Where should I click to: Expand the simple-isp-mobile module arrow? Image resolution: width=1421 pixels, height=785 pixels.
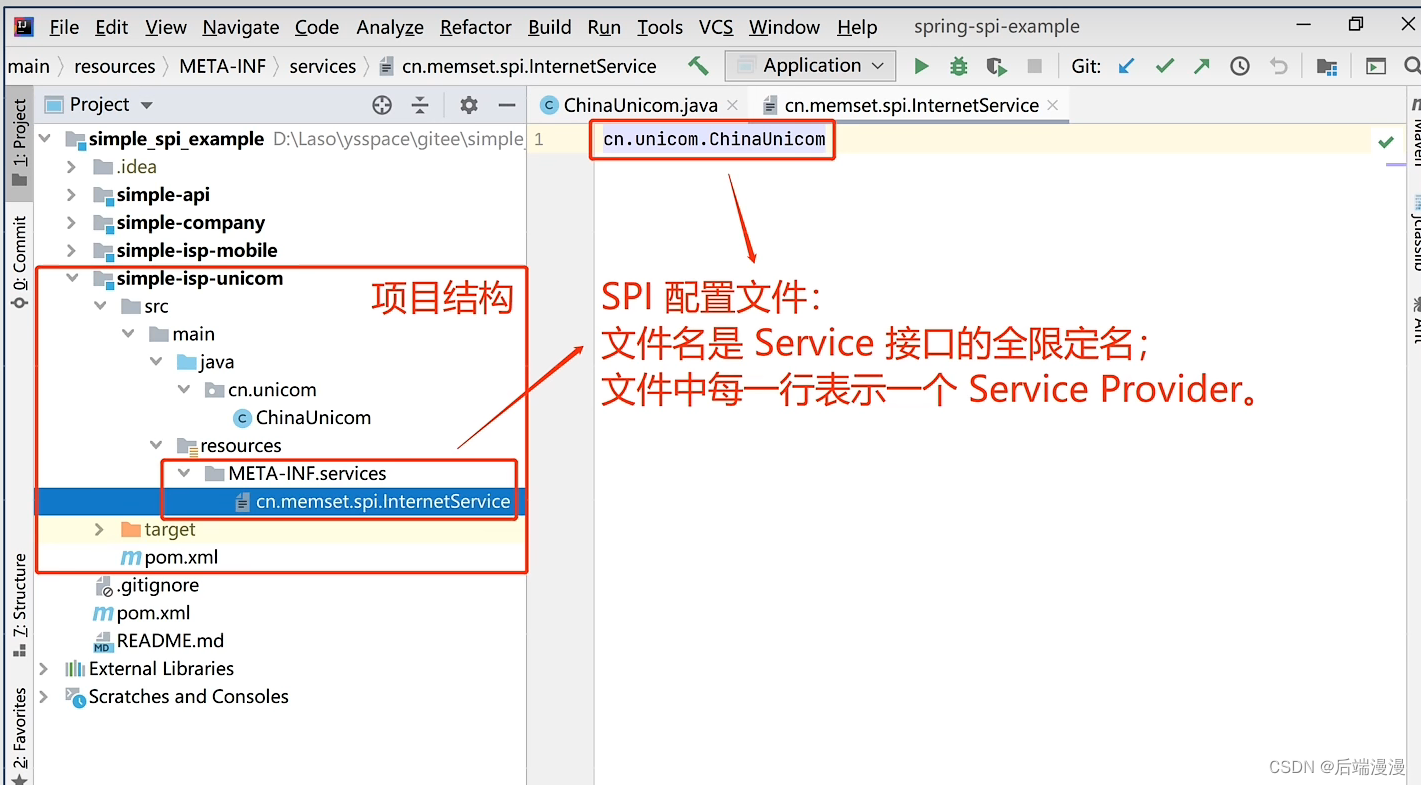click(71, 251)
